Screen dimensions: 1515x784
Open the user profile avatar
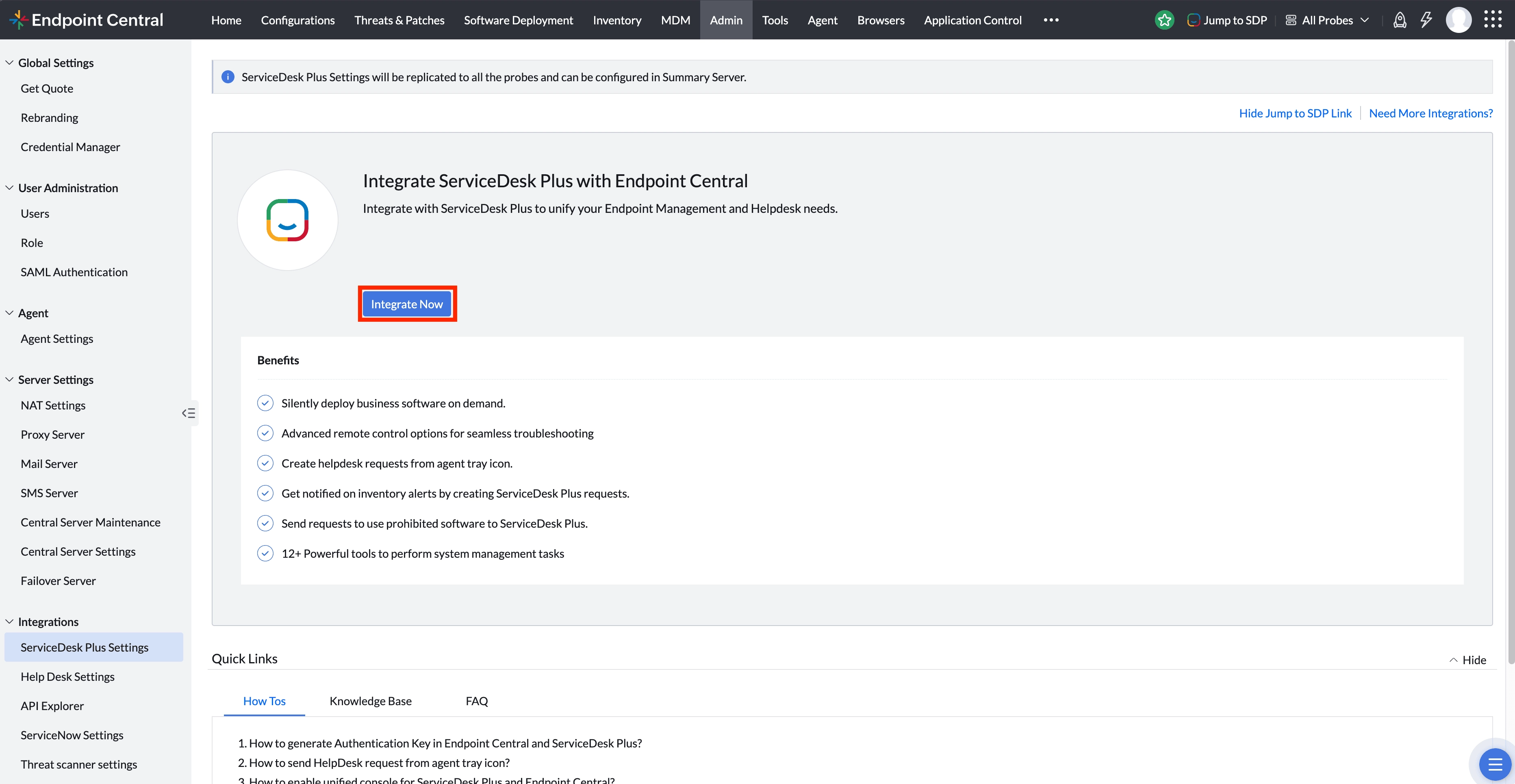coord(1459,20)
